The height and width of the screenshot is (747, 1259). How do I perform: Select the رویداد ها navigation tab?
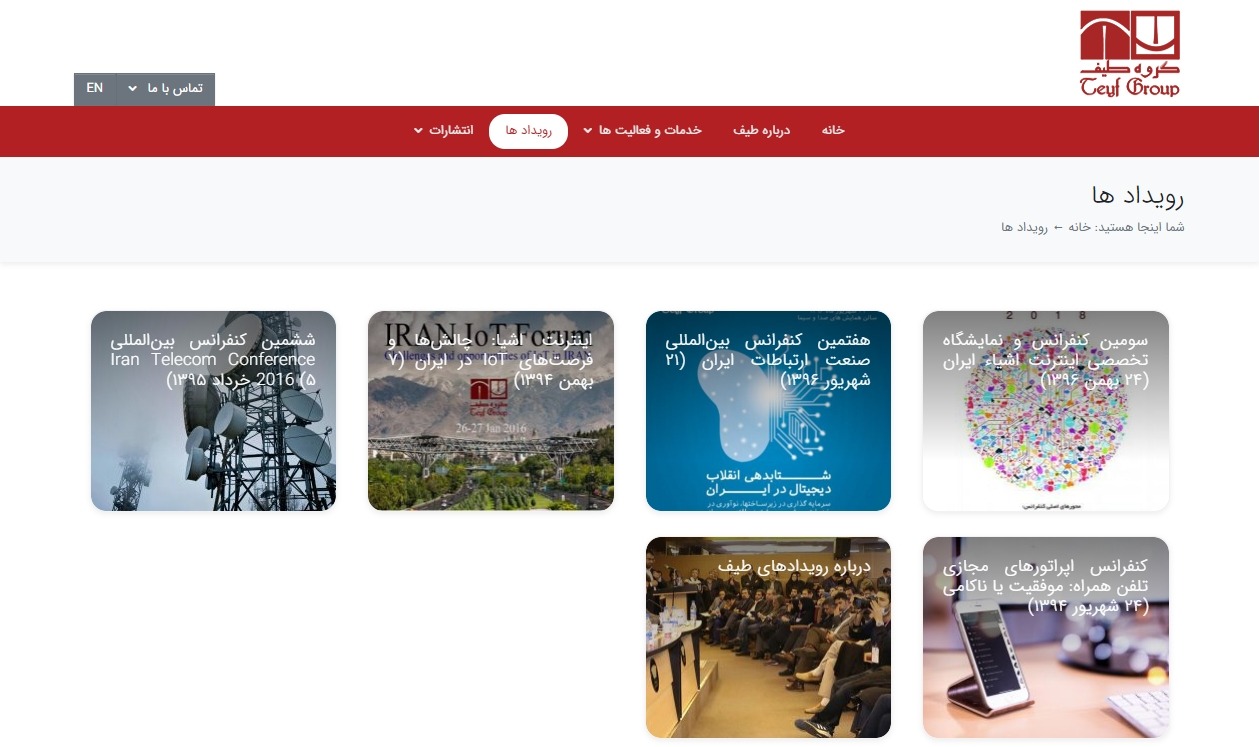click(528, 131)
